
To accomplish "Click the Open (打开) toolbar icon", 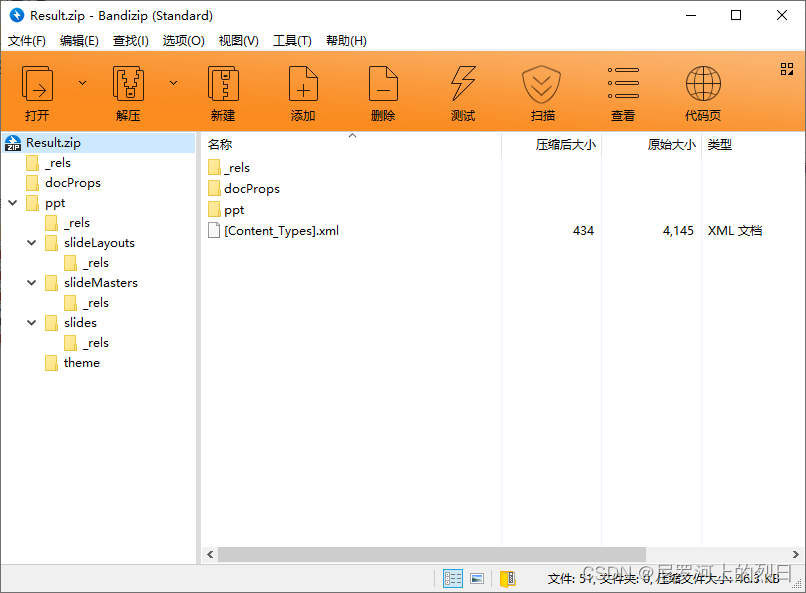I will pyautogui.click(x=38, y=84).
